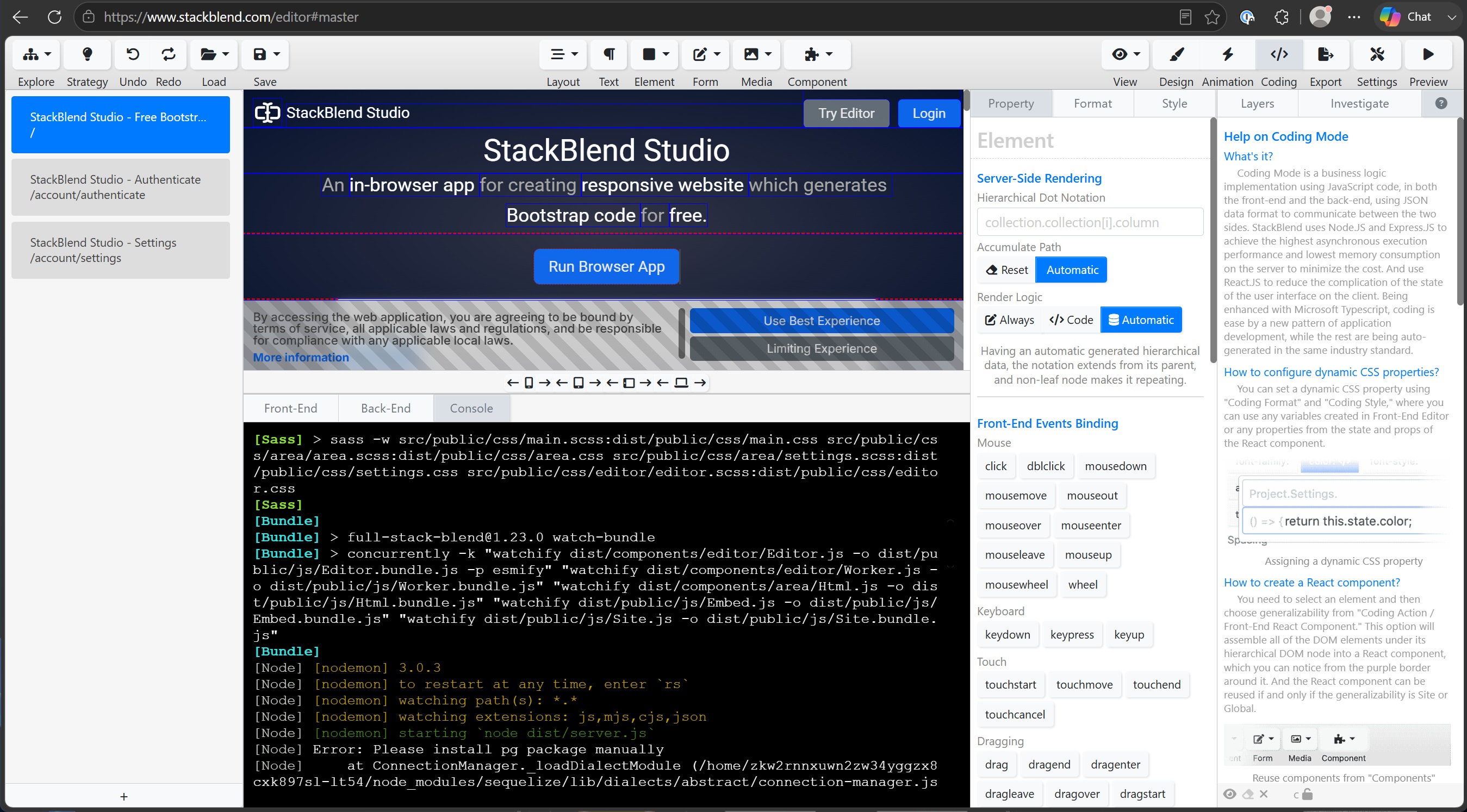Screen dimensions: 1467x812
Task: Open the Animation lightning panel
Action: 1227,55
